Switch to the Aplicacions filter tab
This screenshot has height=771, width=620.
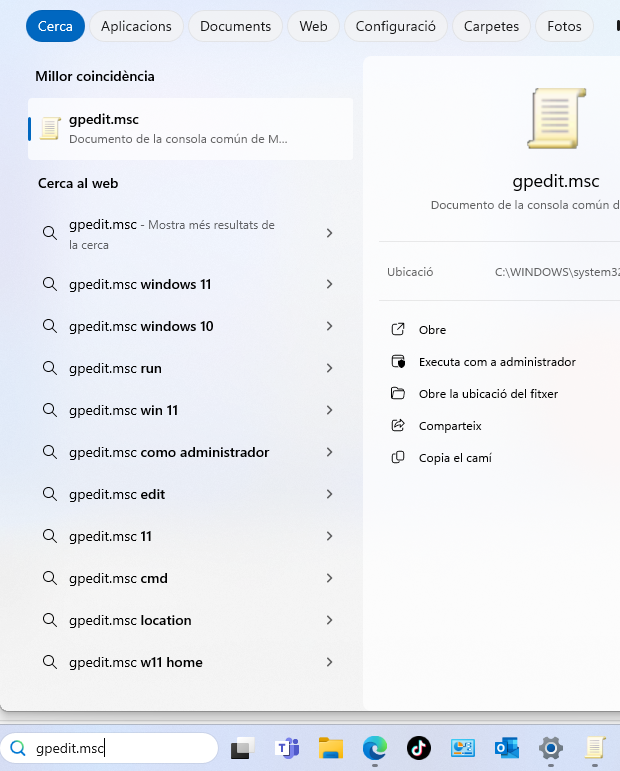136,26
